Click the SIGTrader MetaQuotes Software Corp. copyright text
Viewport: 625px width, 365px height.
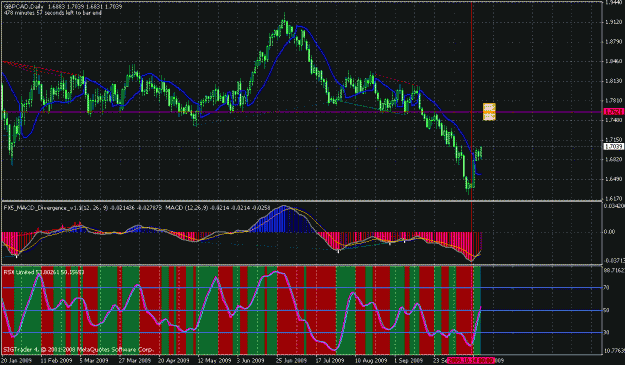click(x=78, y=349)
